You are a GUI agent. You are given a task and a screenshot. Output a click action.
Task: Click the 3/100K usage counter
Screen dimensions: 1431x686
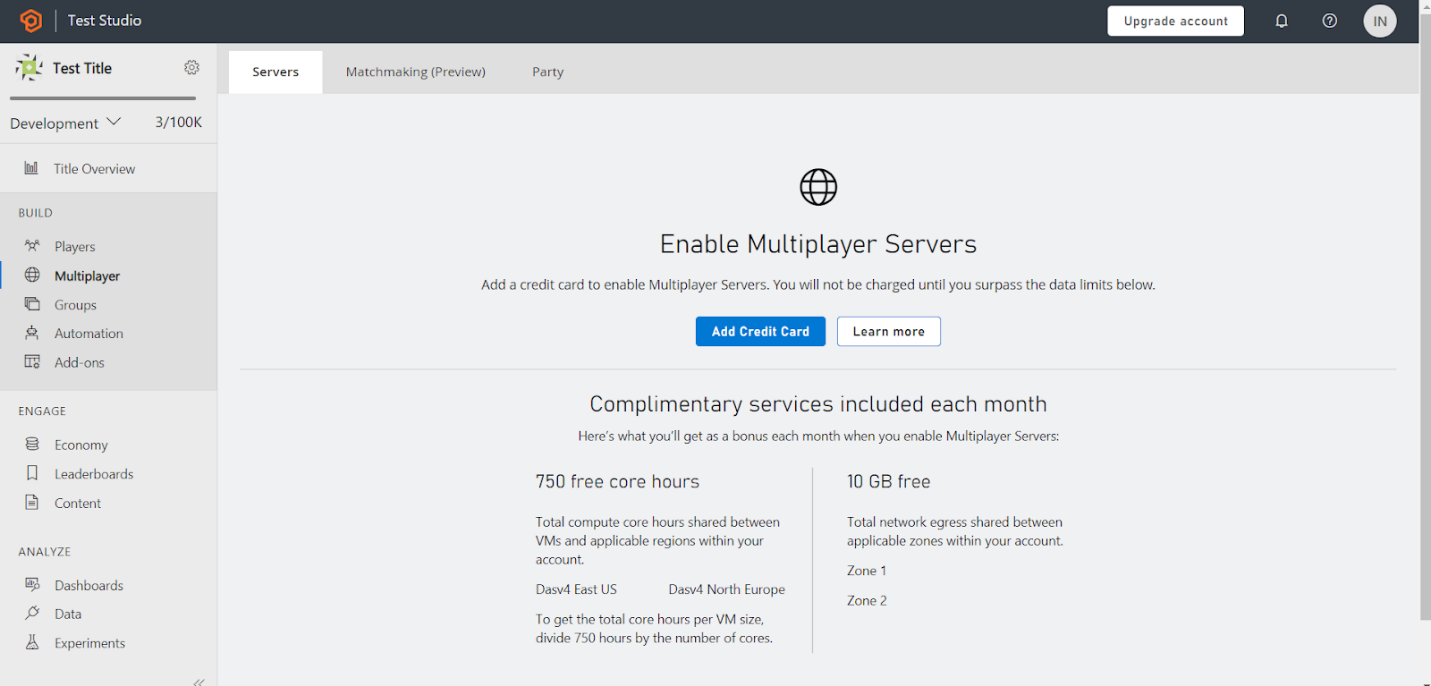click(x=179, y=122)
